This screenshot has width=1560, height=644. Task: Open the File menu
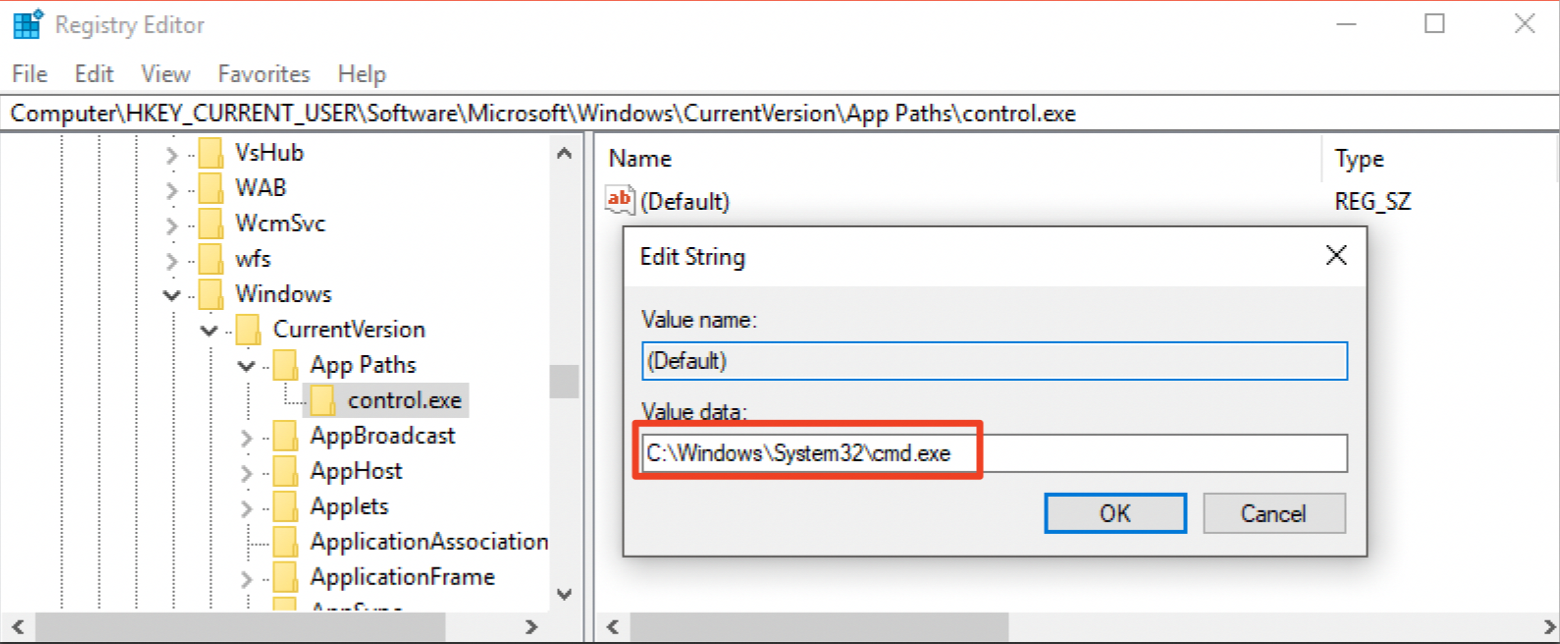pyautogui.click(x=29, y=74)
